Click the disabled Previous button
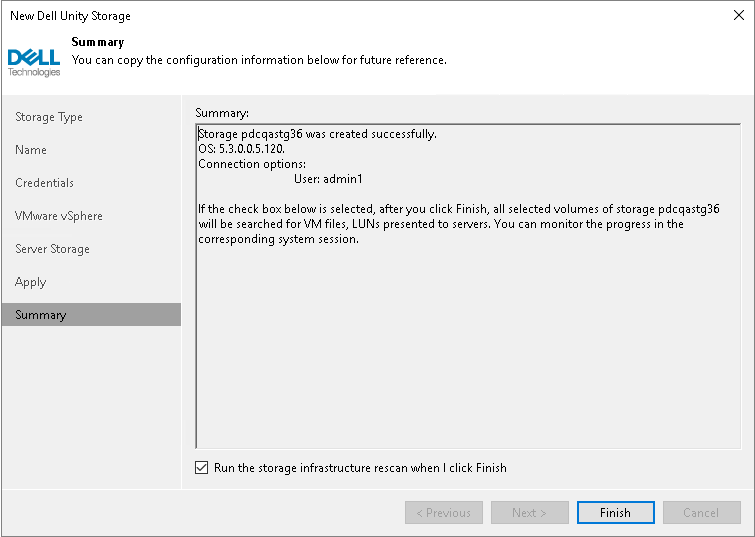Viewport: 755px width, 537px height. coord(443,512)
